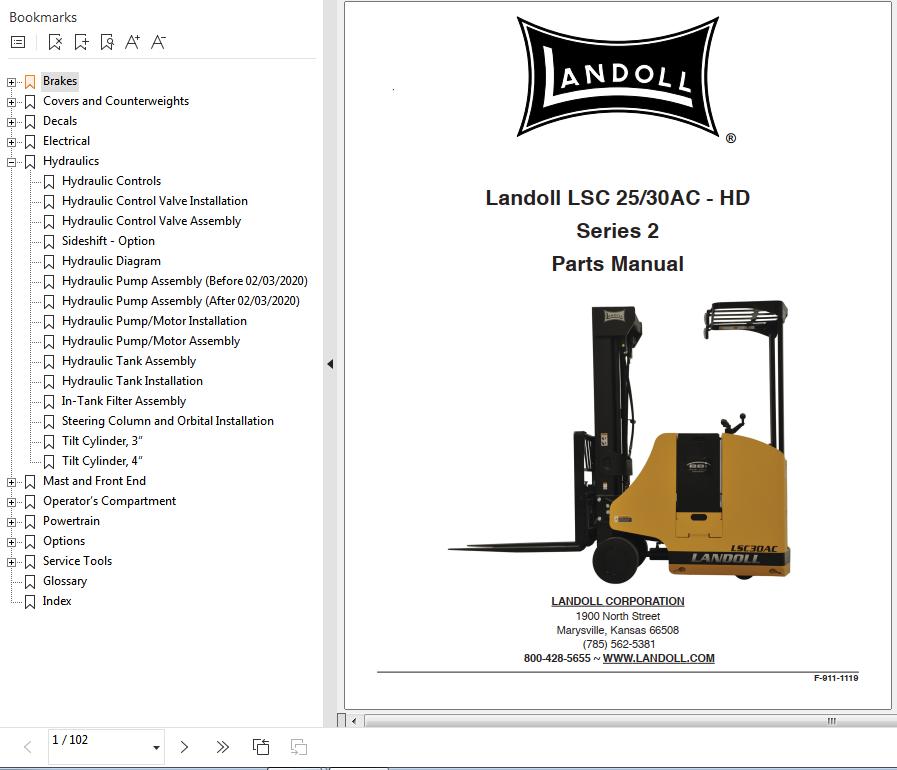The height and width of the screenshot is (770, 897).
Task: Select the Hydraulics bookmark
Action: click(71, 161)
